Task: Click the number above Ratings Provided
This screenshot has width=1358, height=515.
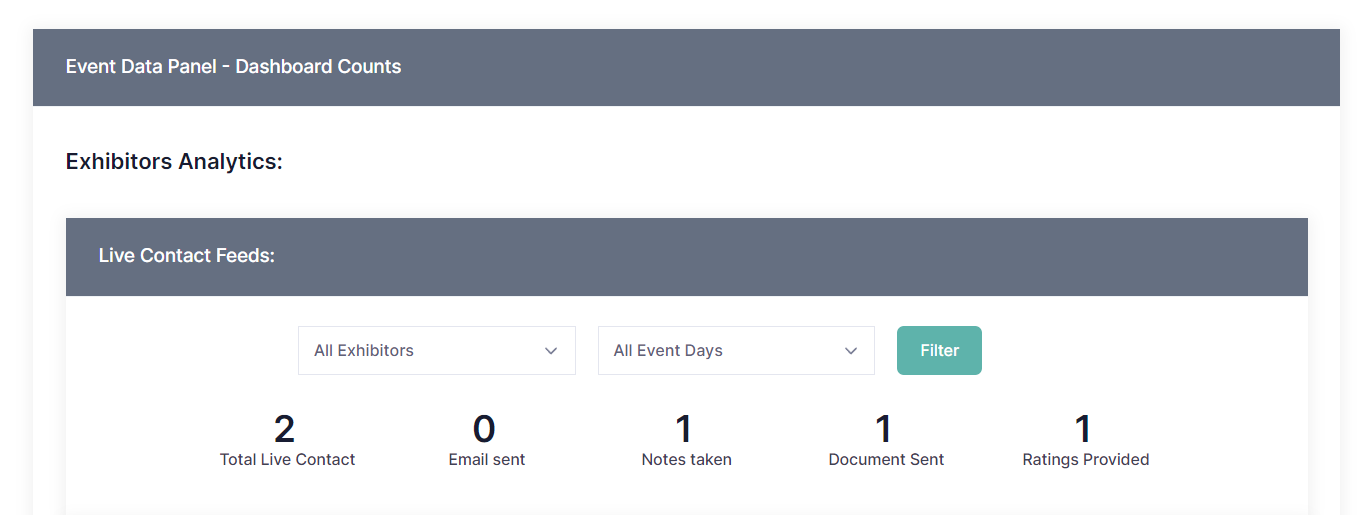Action: coord(1083,429)
